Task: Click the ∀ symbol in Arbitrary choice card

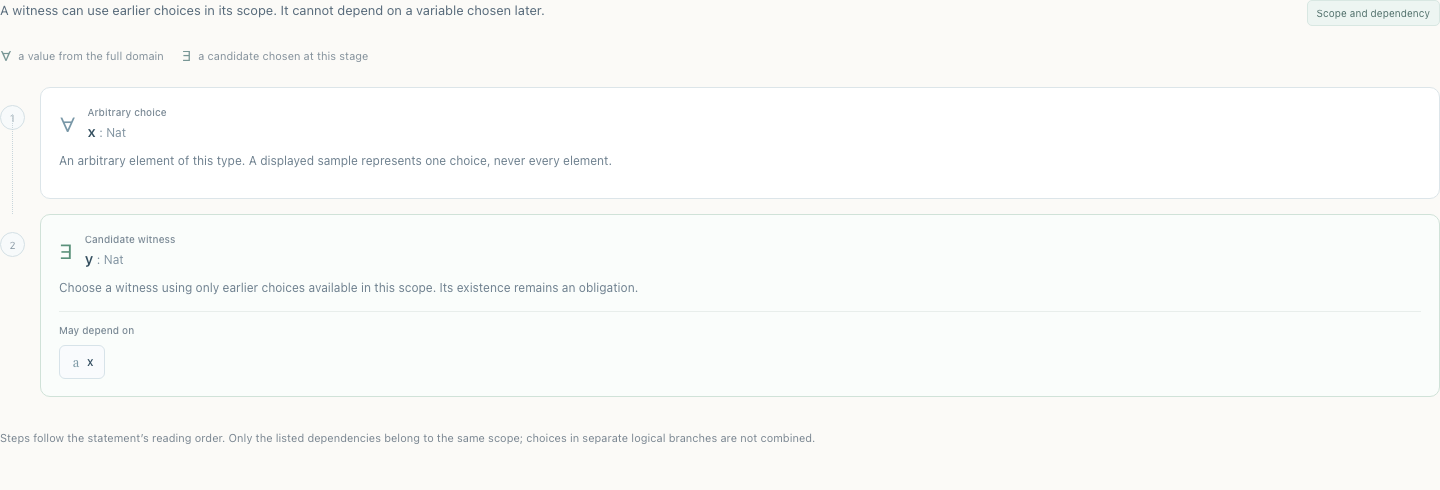Action: click(x=67, y=124)
